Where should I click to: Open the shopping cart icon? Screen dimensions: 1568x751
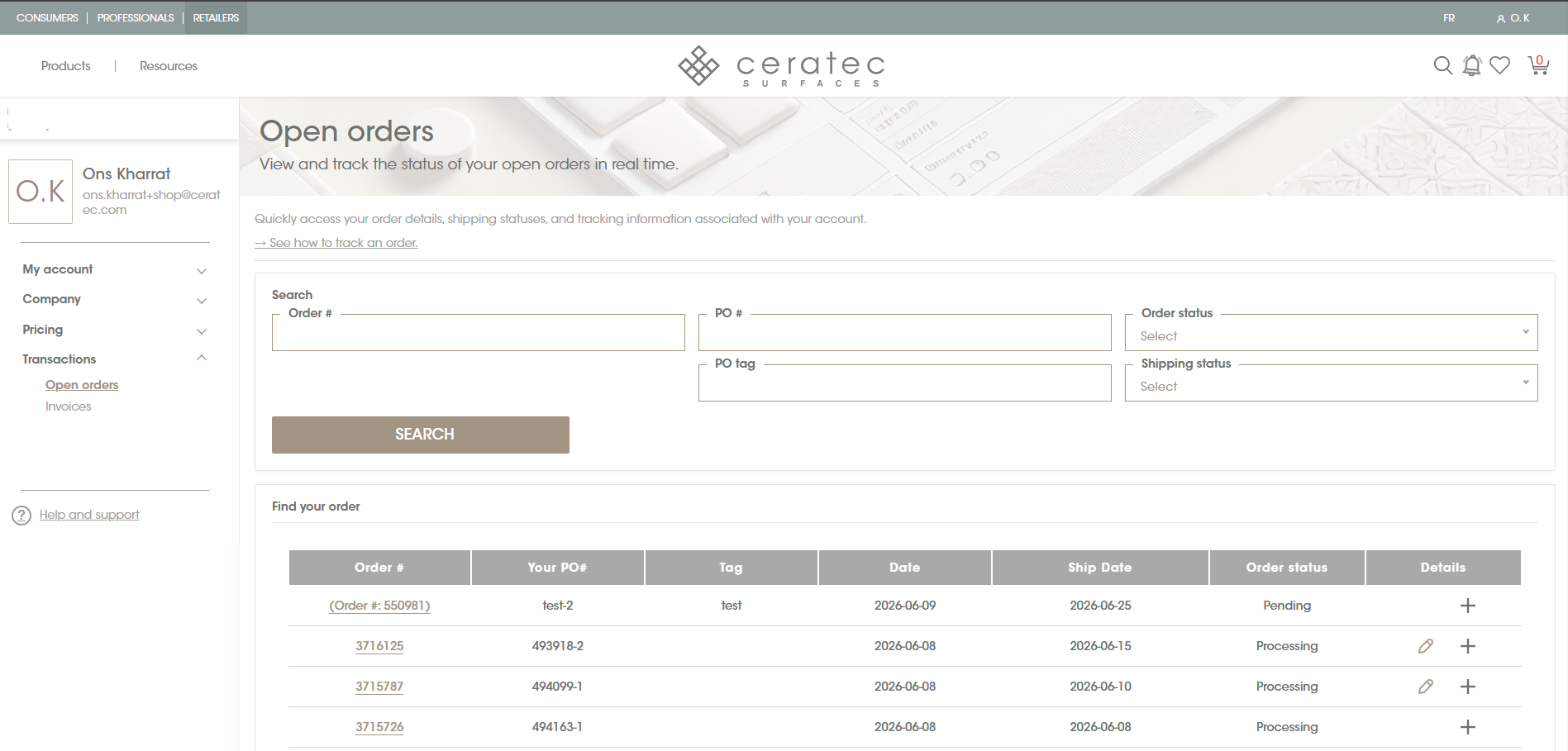click(x=1538, y=65)
